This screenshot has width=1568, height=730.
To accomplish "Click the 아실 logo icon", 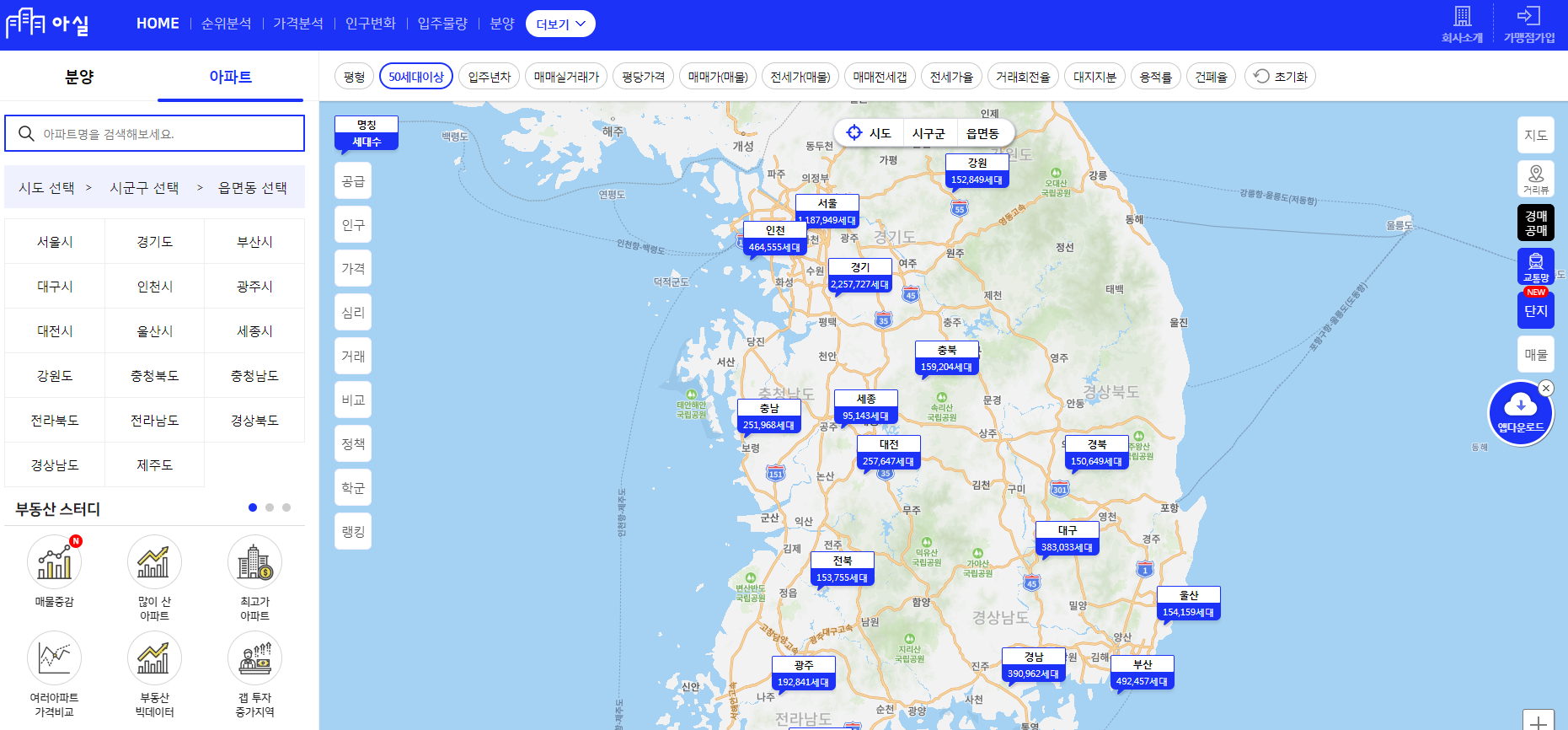I will (47, 23).
